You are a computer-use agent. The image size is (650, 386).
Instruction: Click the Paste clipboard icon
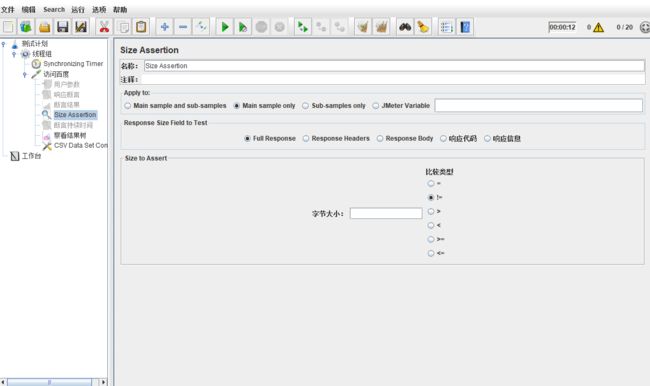tap(141, 27)
